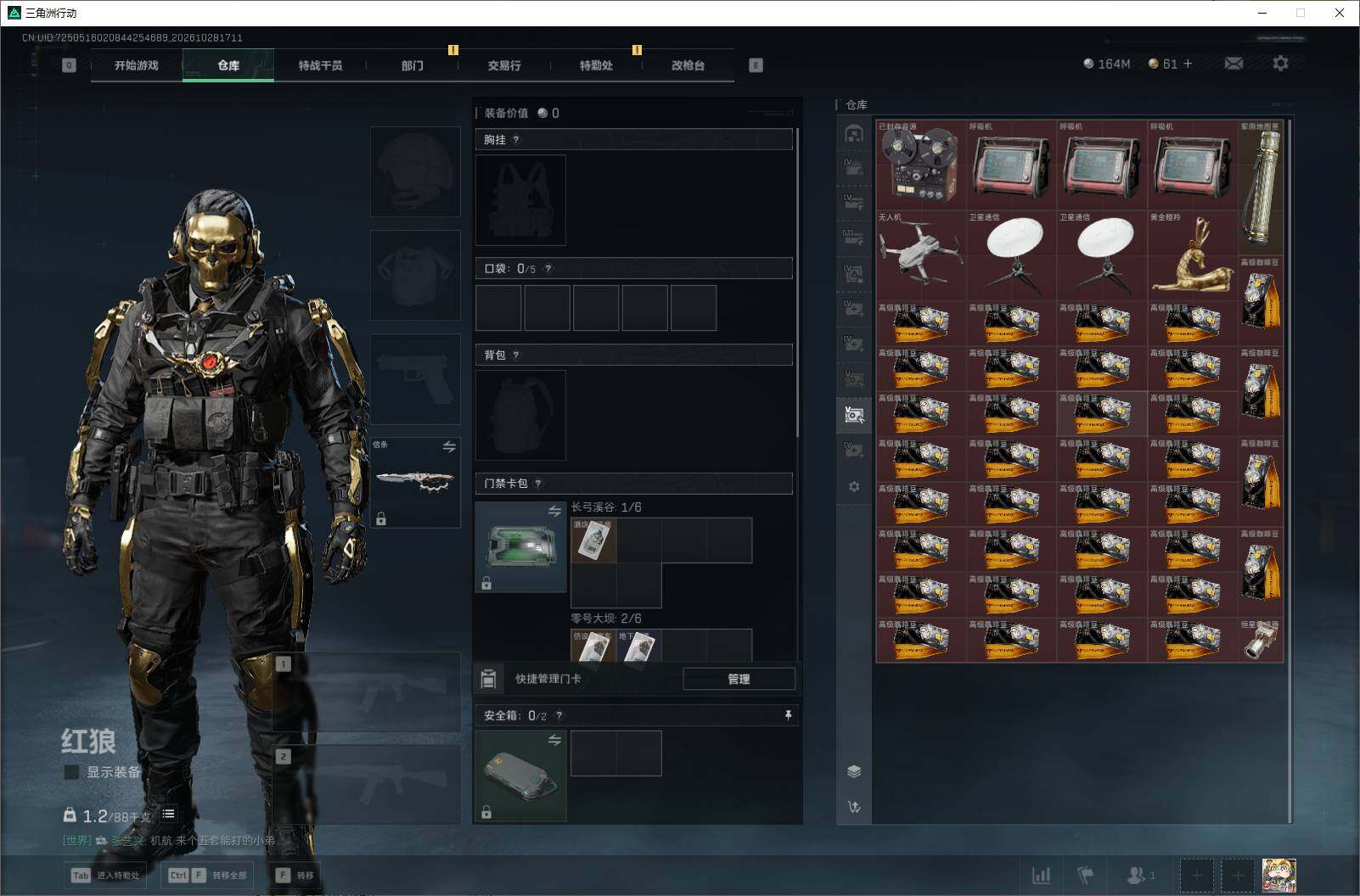Toggle the 显示装备 checkbox

pyautogui.click(x=72, y=772)
